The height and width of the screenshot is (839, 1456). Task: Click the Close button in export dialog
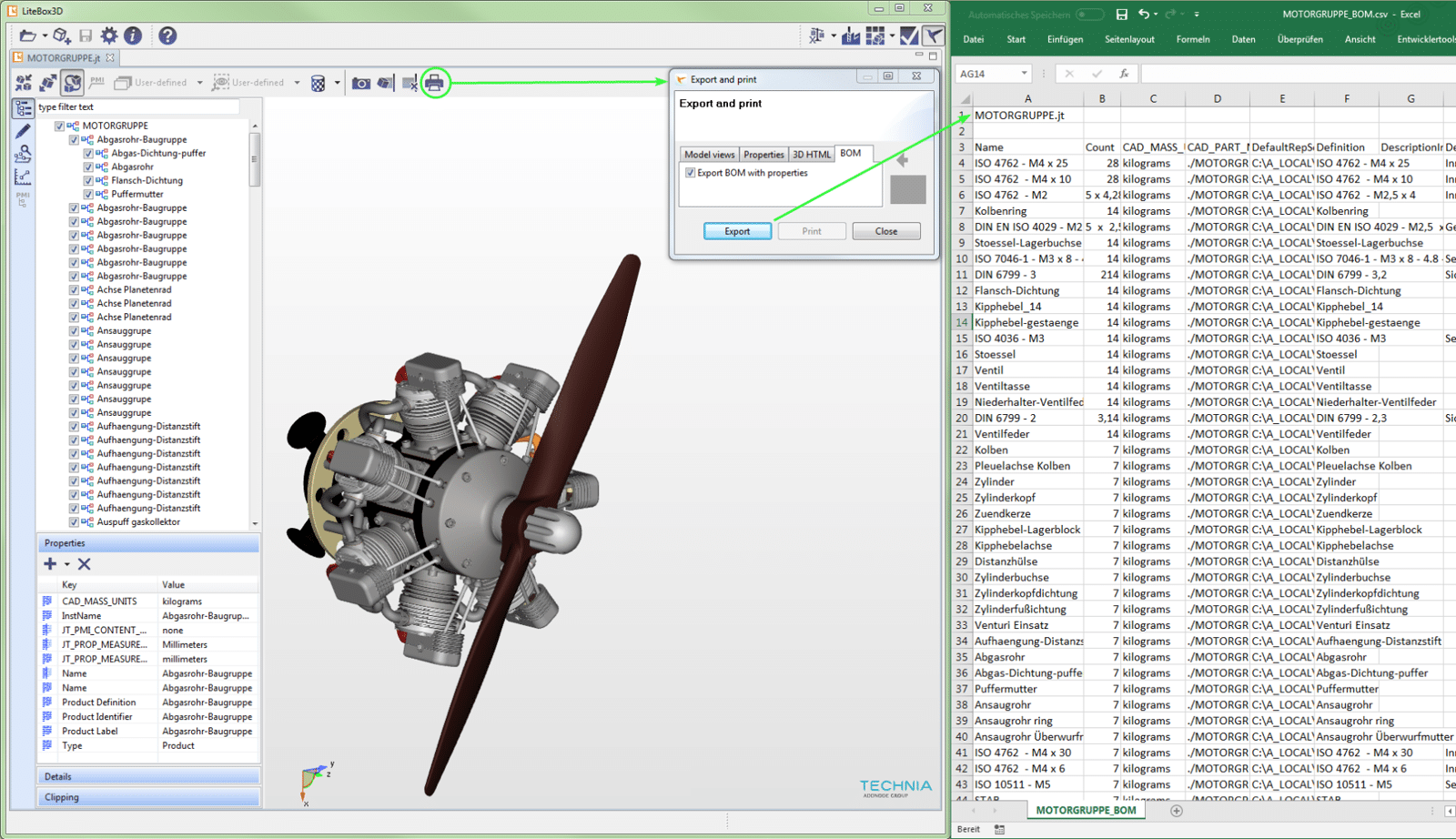886,231
